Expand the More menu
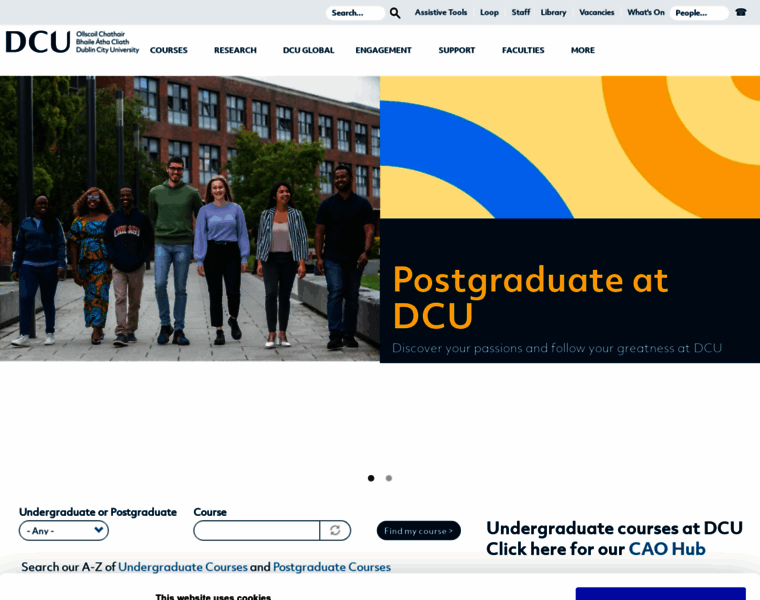 click(x=583, y=50)
